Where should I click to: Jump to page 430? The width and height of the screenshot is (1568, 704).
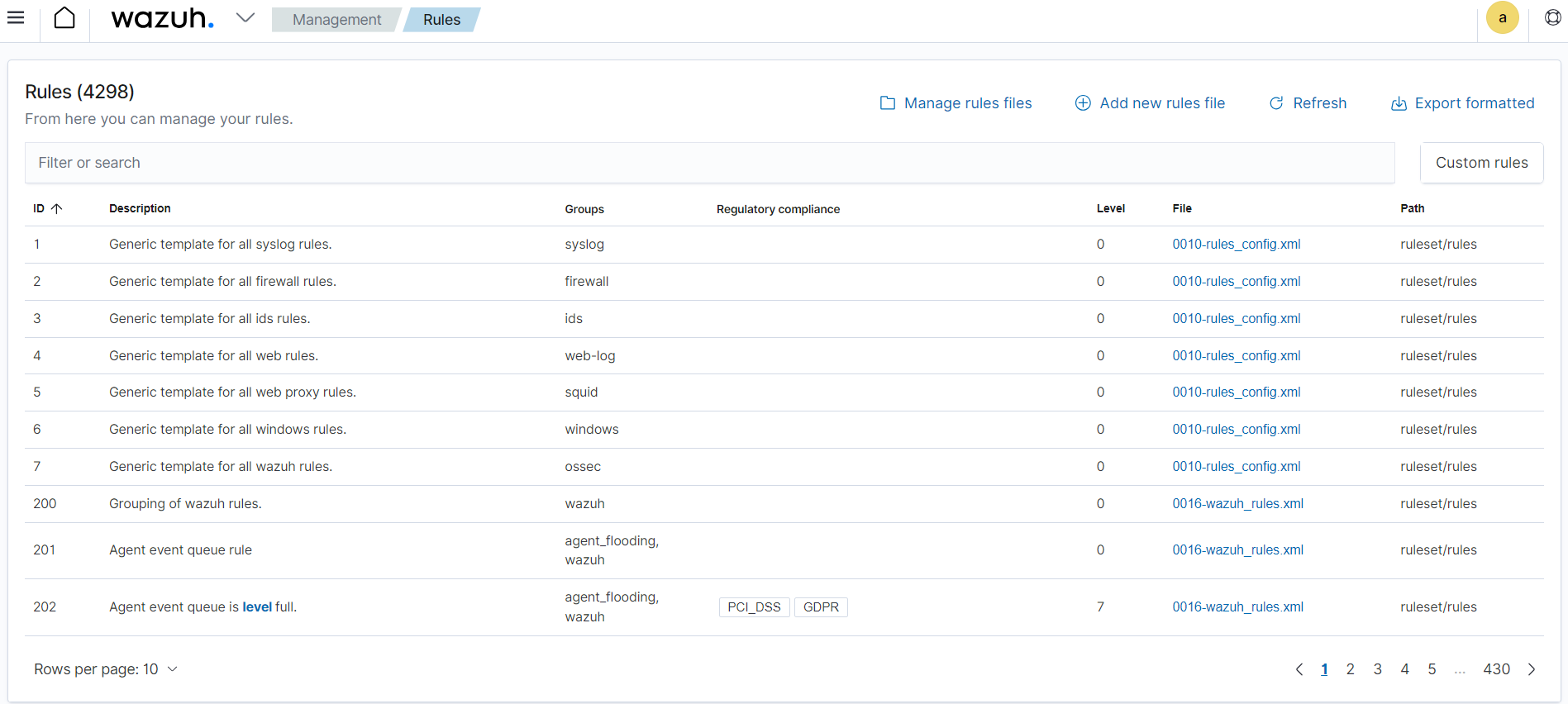pyautogui.click(x=1496, y=669)
